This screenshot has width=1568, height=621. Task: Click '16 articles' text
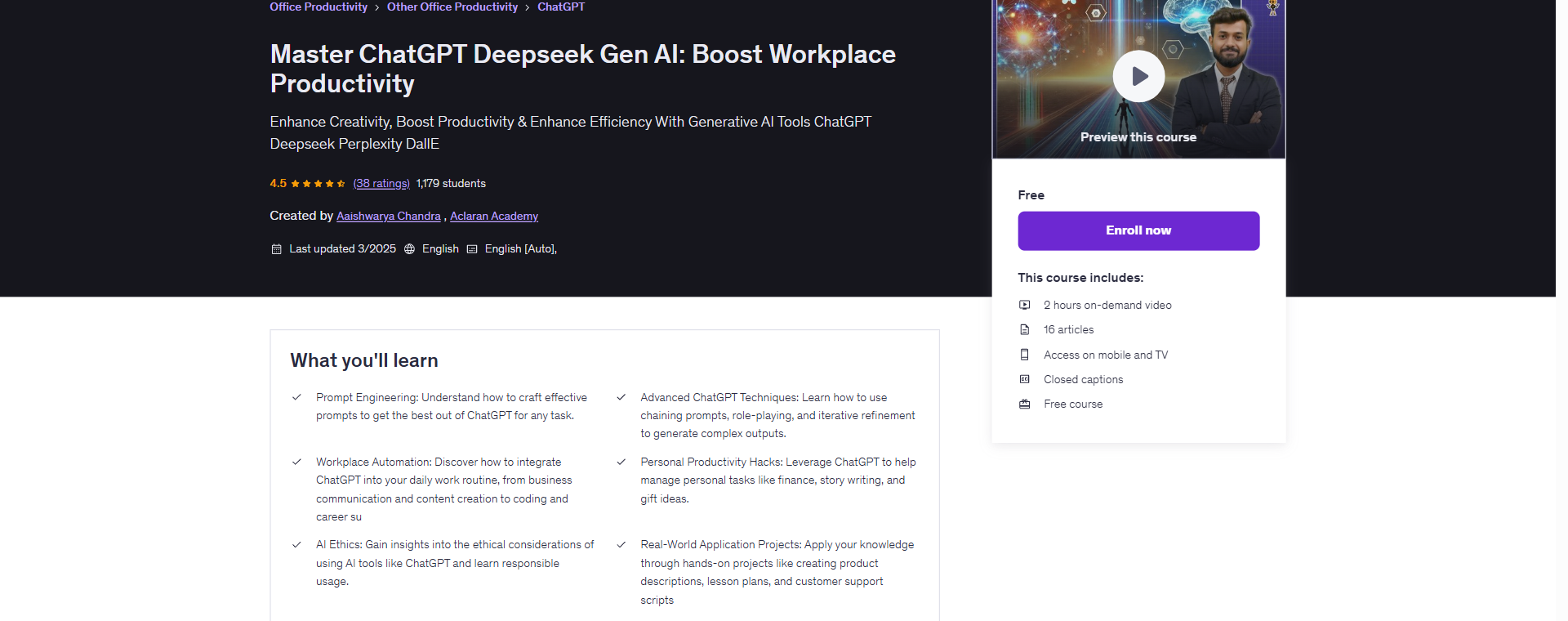1068,329
